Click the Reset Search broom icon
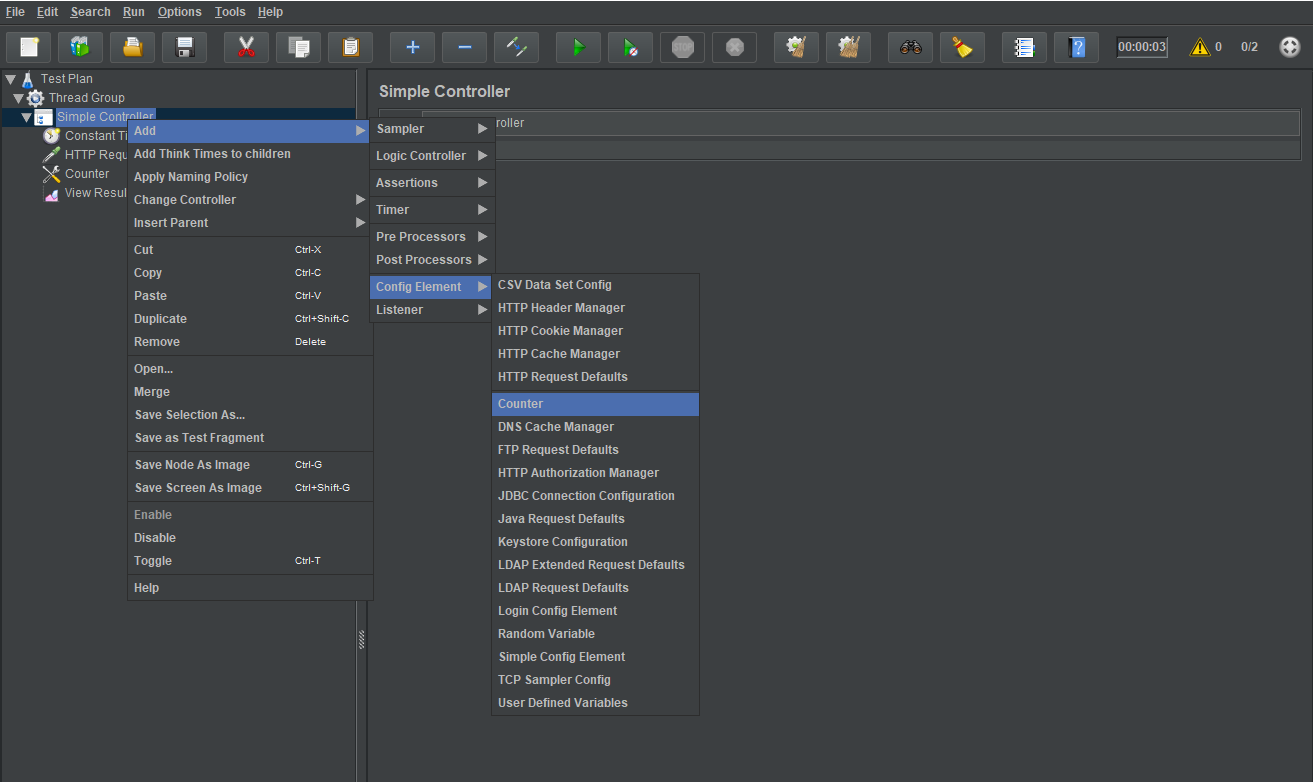1313x782 pixels. (962, 47)
